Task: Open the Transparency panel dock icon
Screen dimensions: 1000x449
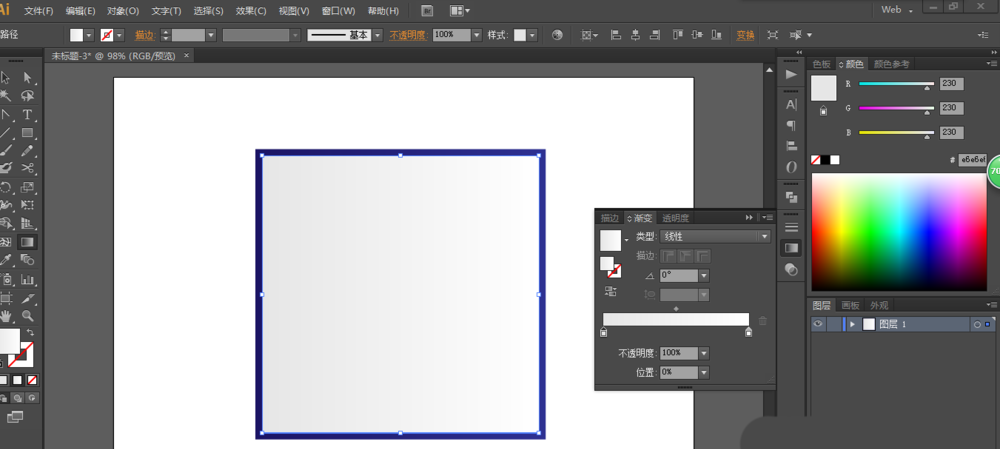Action: [791, 270]
